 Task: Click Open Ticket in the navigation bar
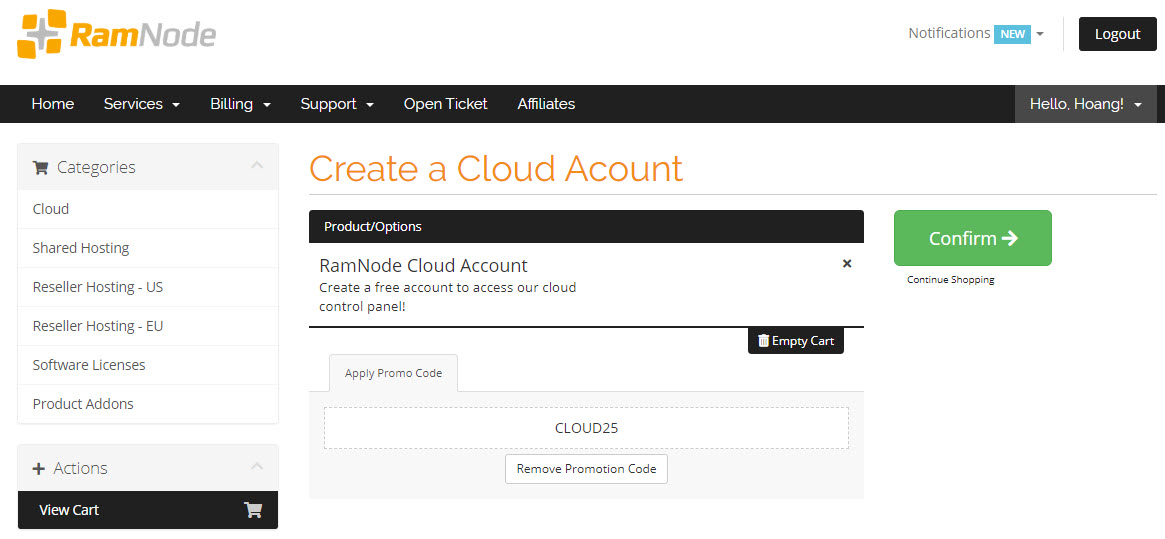445,104
